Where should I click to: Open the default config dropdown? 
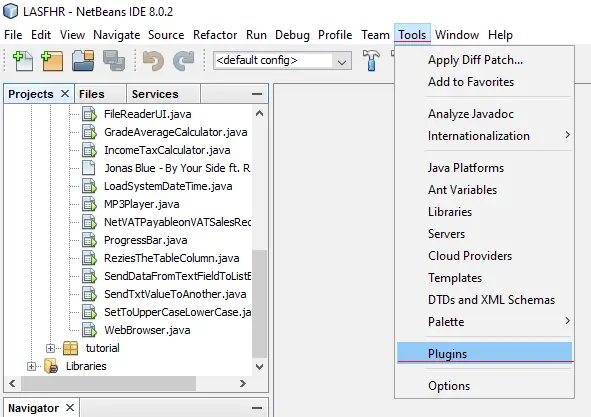click(342, 61)
